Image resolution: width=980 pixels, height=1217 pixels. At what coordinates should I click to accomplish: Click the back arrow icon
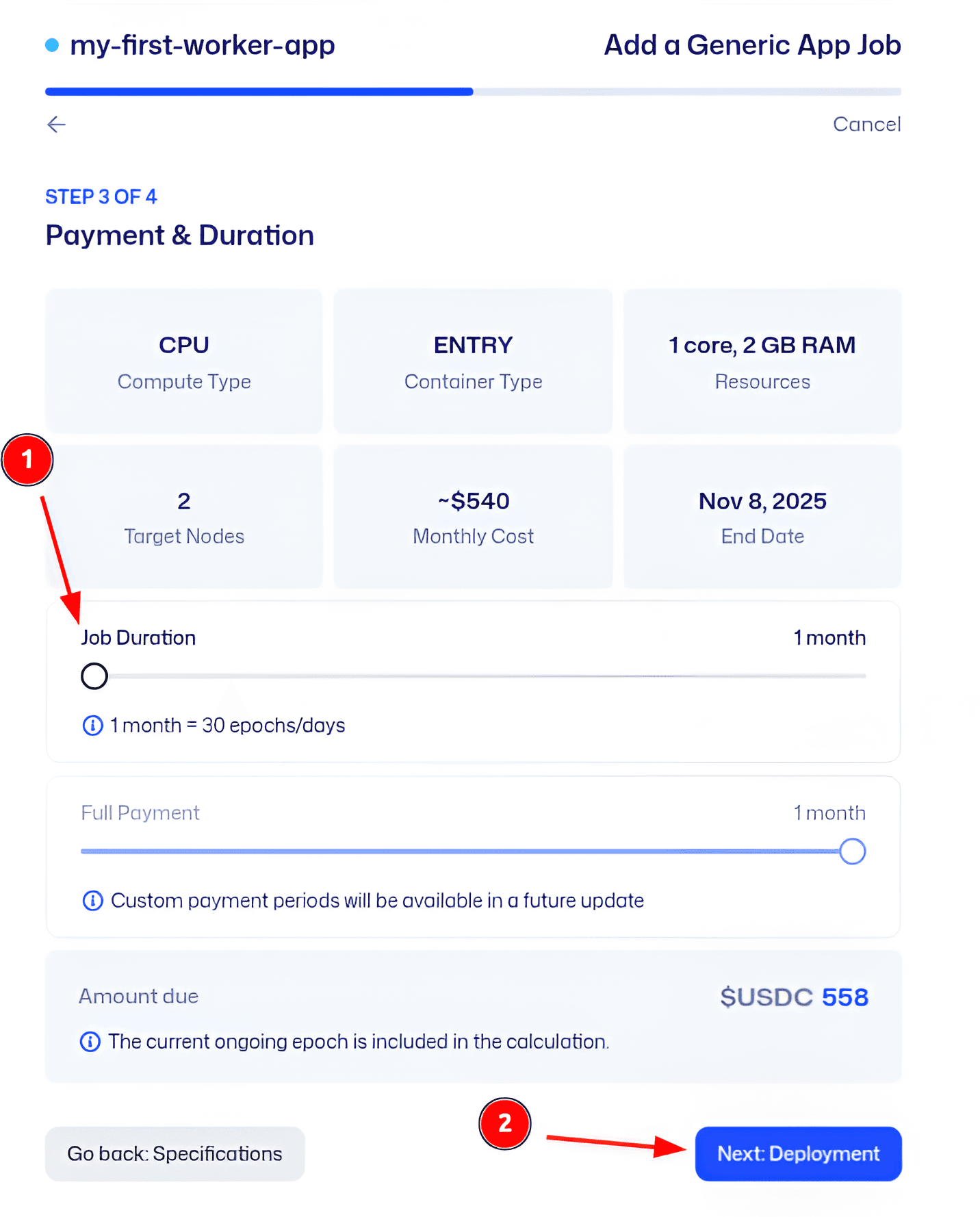[56, 124]
